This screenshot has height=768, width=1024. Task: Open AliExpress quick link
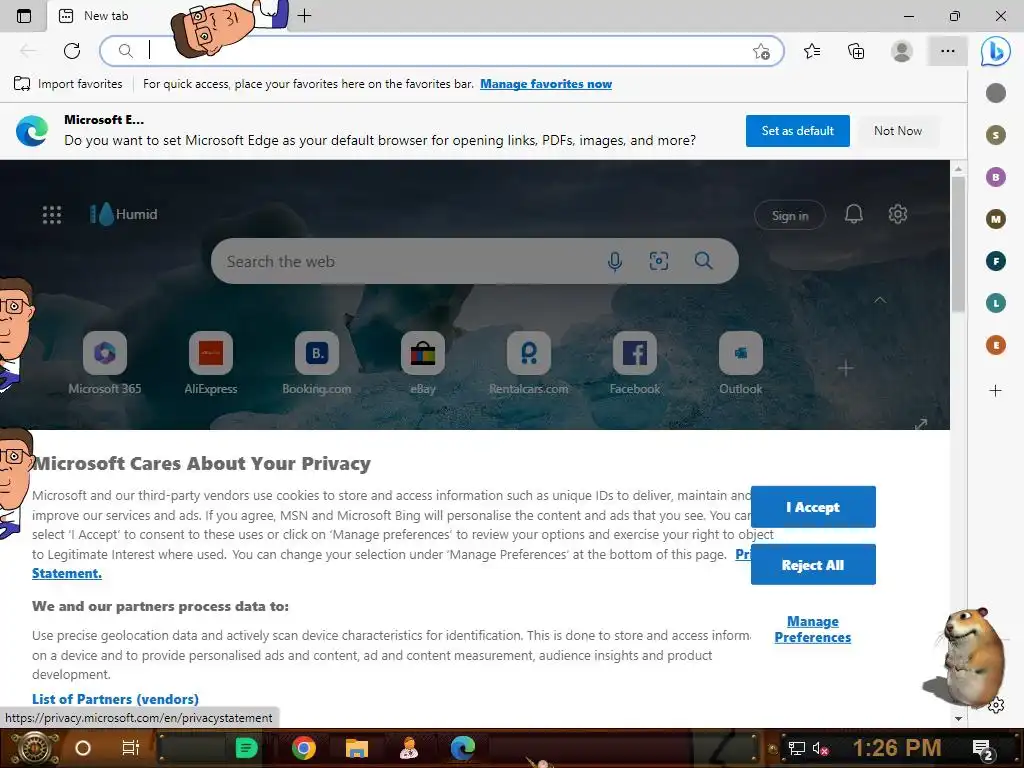point(210,363)
